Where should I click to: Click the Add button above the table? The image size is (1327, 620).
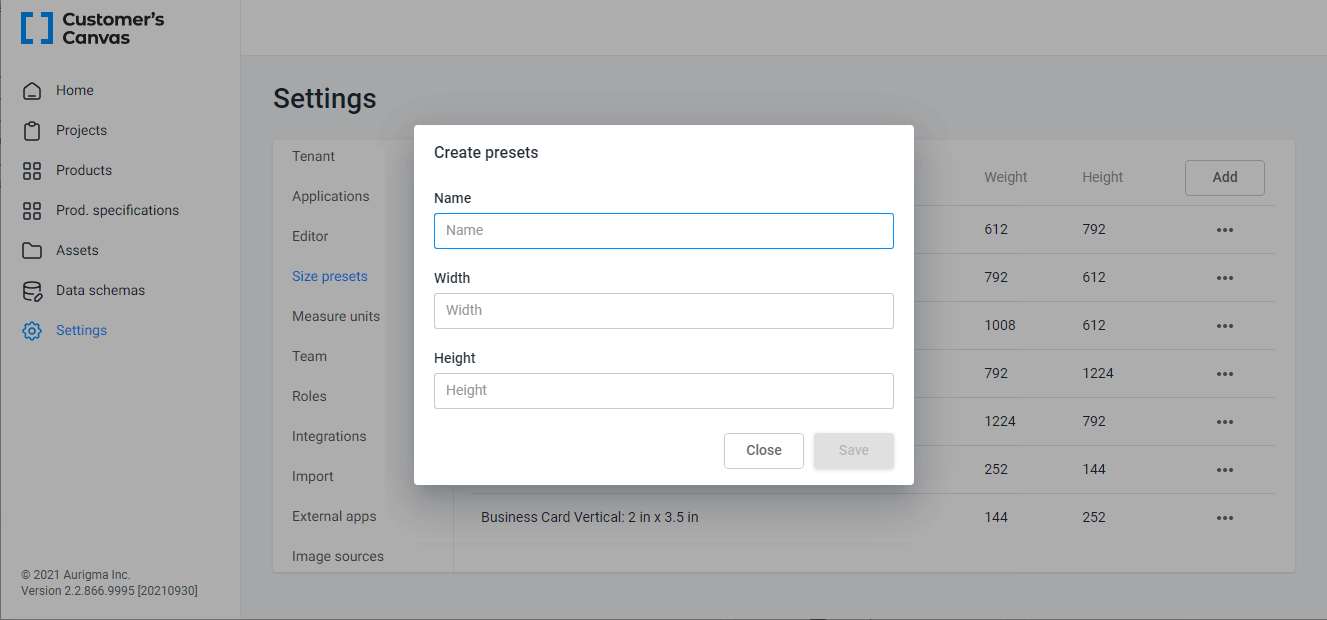[1224, 177]
